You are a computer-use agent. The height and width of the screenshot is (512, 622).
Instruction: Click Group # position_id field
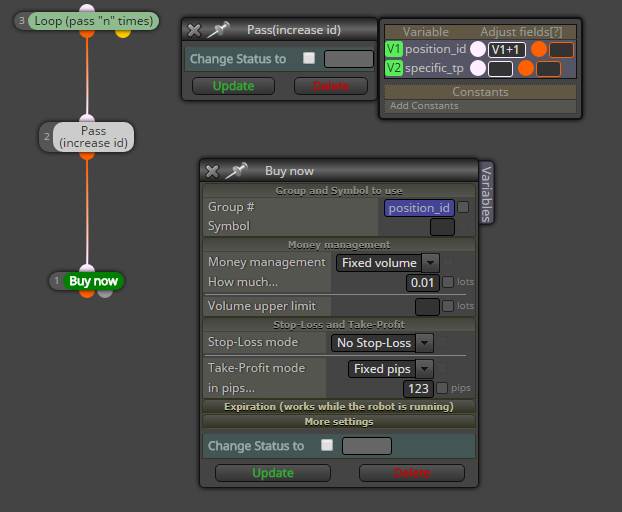pos(419,208)
